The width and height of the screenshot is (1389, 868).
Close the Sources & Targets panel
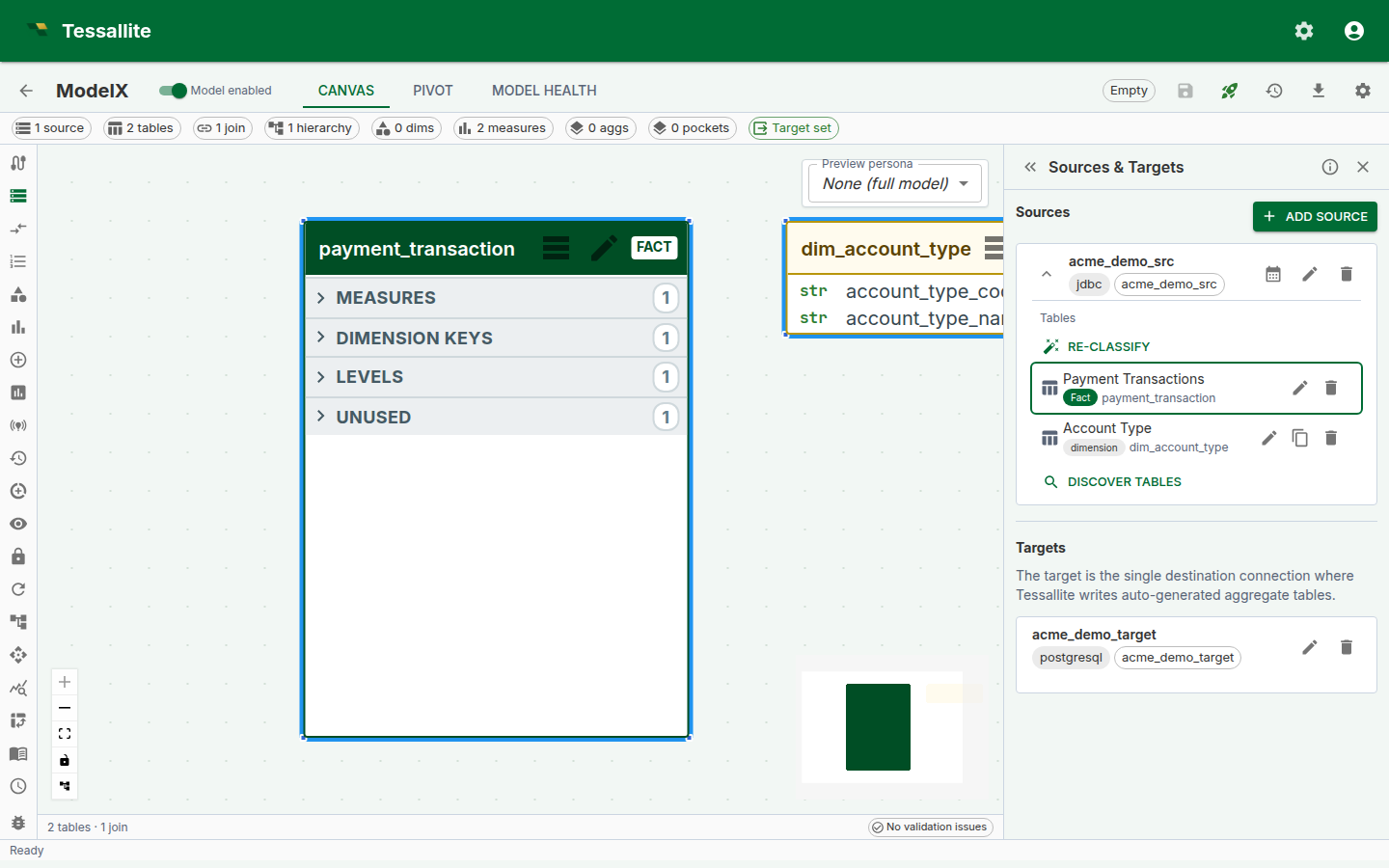pyautogui.click(x=1363, y=167)
